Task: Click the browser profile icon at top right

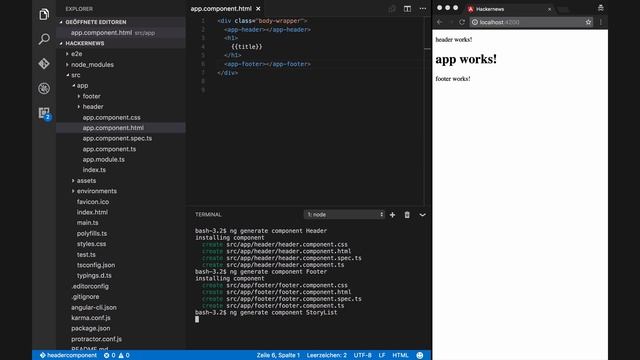Action: click(600, 8)
